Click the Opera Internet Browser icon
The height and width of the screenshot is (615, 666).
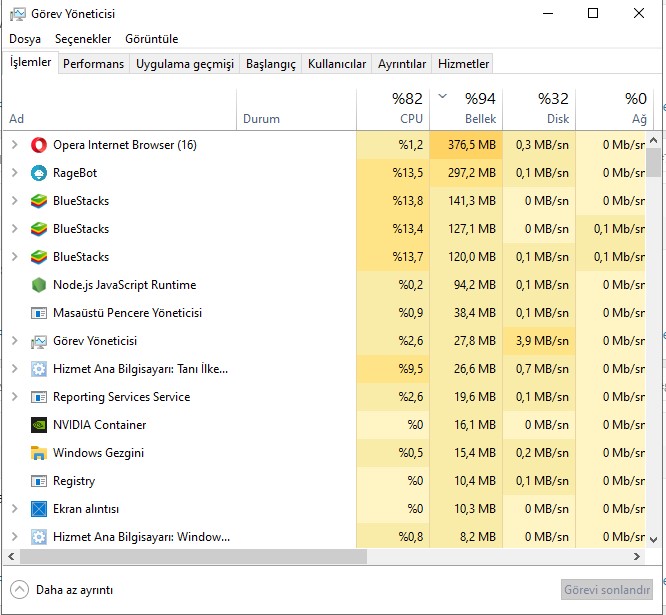(39, 145)
